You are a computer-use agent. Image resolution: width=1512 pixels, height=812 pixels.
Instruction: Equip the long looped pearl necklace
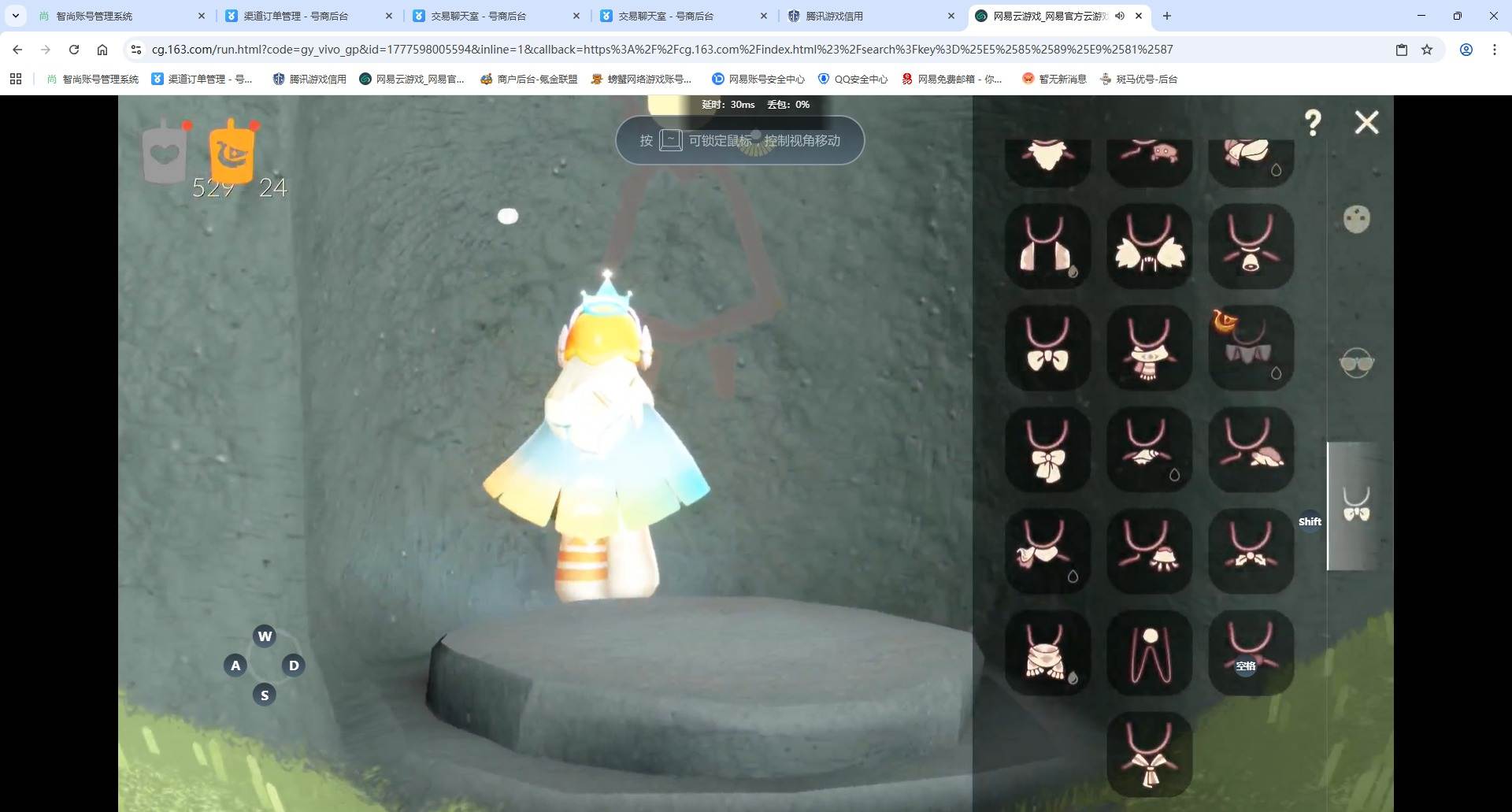click(x=1149, y=653)
